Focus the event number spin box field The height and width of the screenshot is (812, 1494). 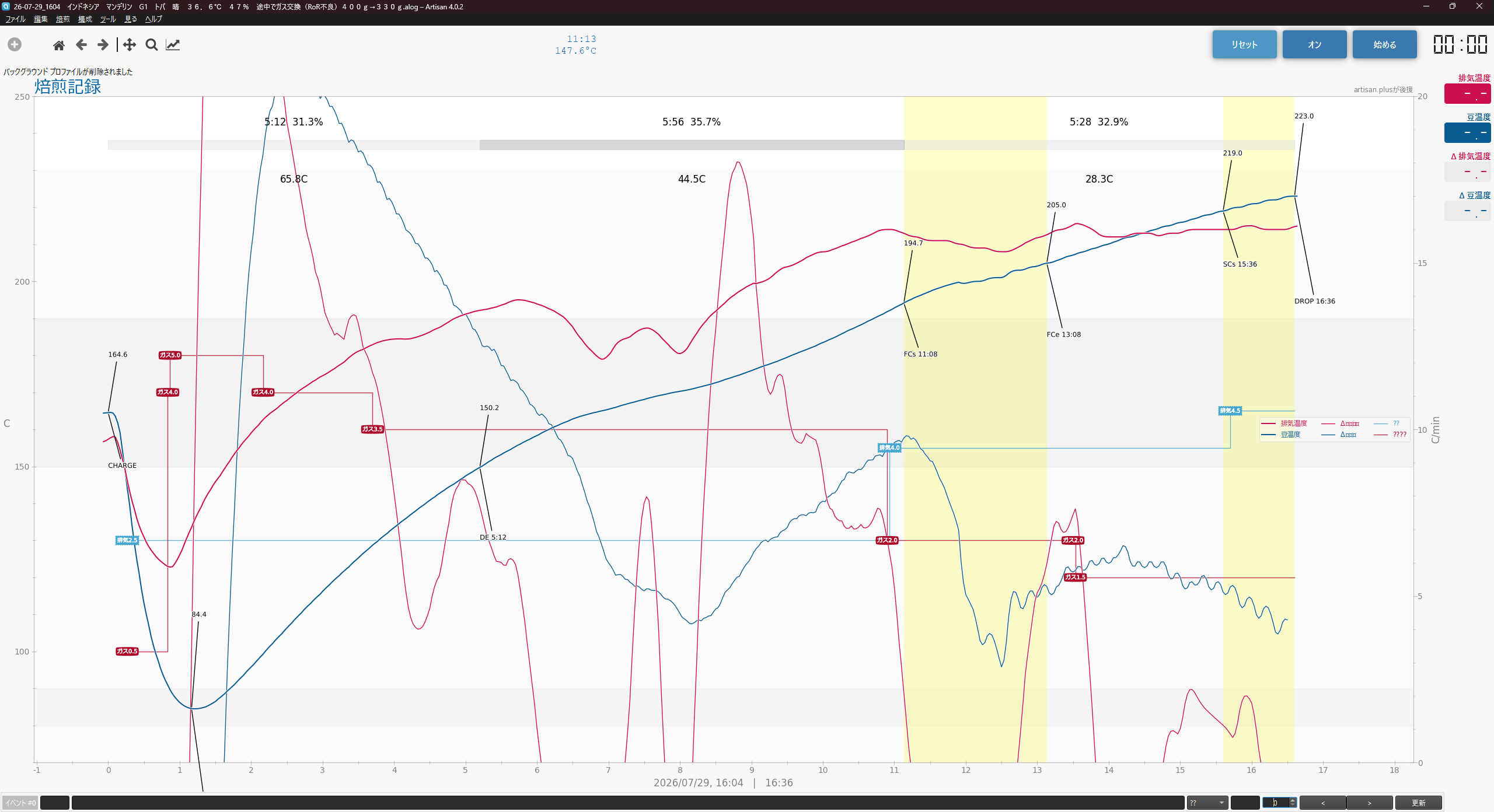pyautogui.click(x=1276, y=803)
